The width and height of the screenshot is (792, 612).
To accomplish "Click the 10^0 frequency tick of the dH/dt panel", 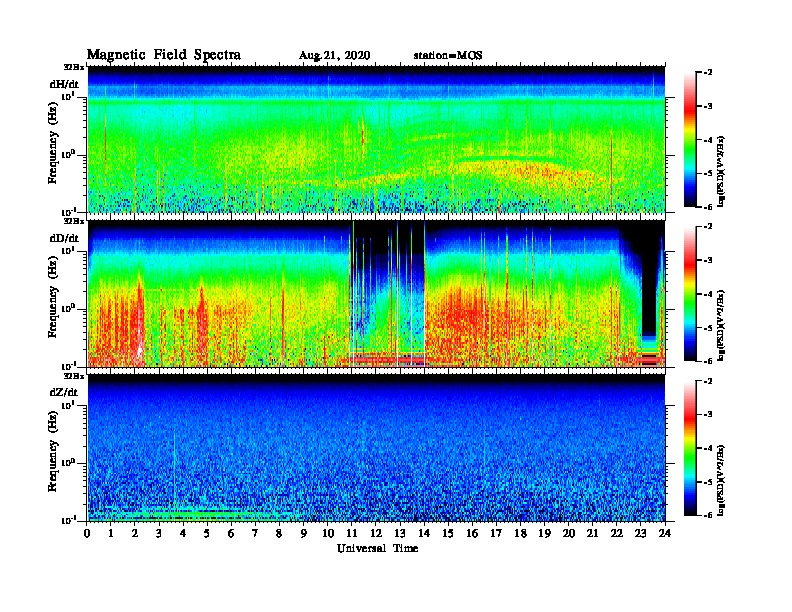I will pos(67,154).
